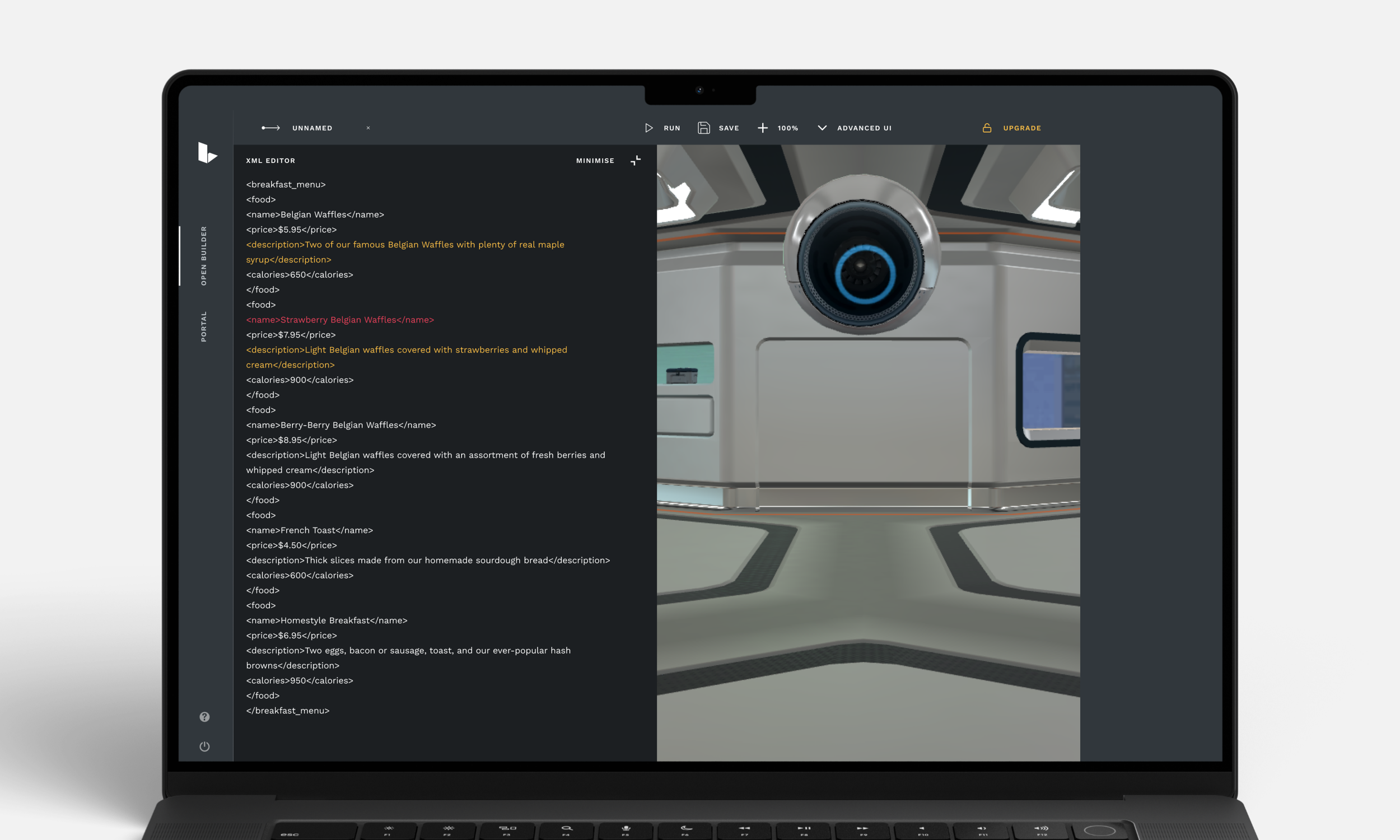Screen dimensions: 1400x840
Task: Open the ADVANCED UI menu
Action: 864,128
